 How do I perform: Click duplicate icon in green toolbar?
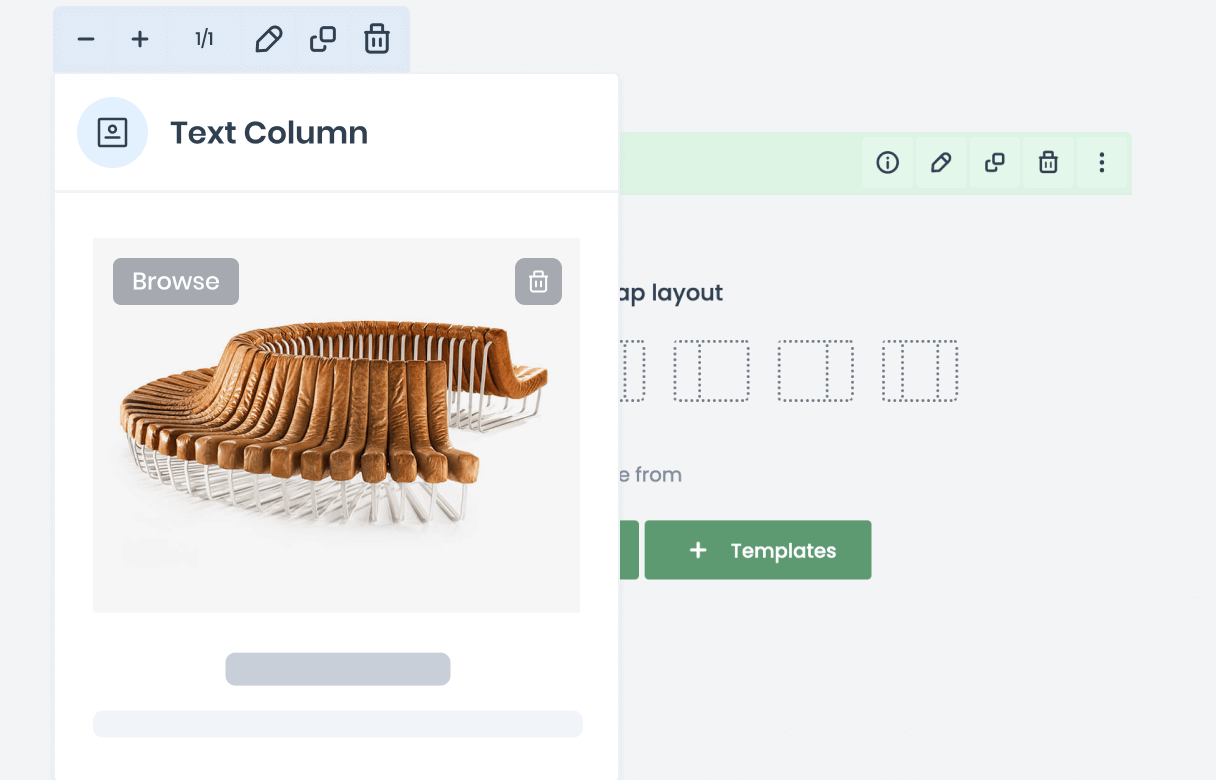click(x=994, y=163)
